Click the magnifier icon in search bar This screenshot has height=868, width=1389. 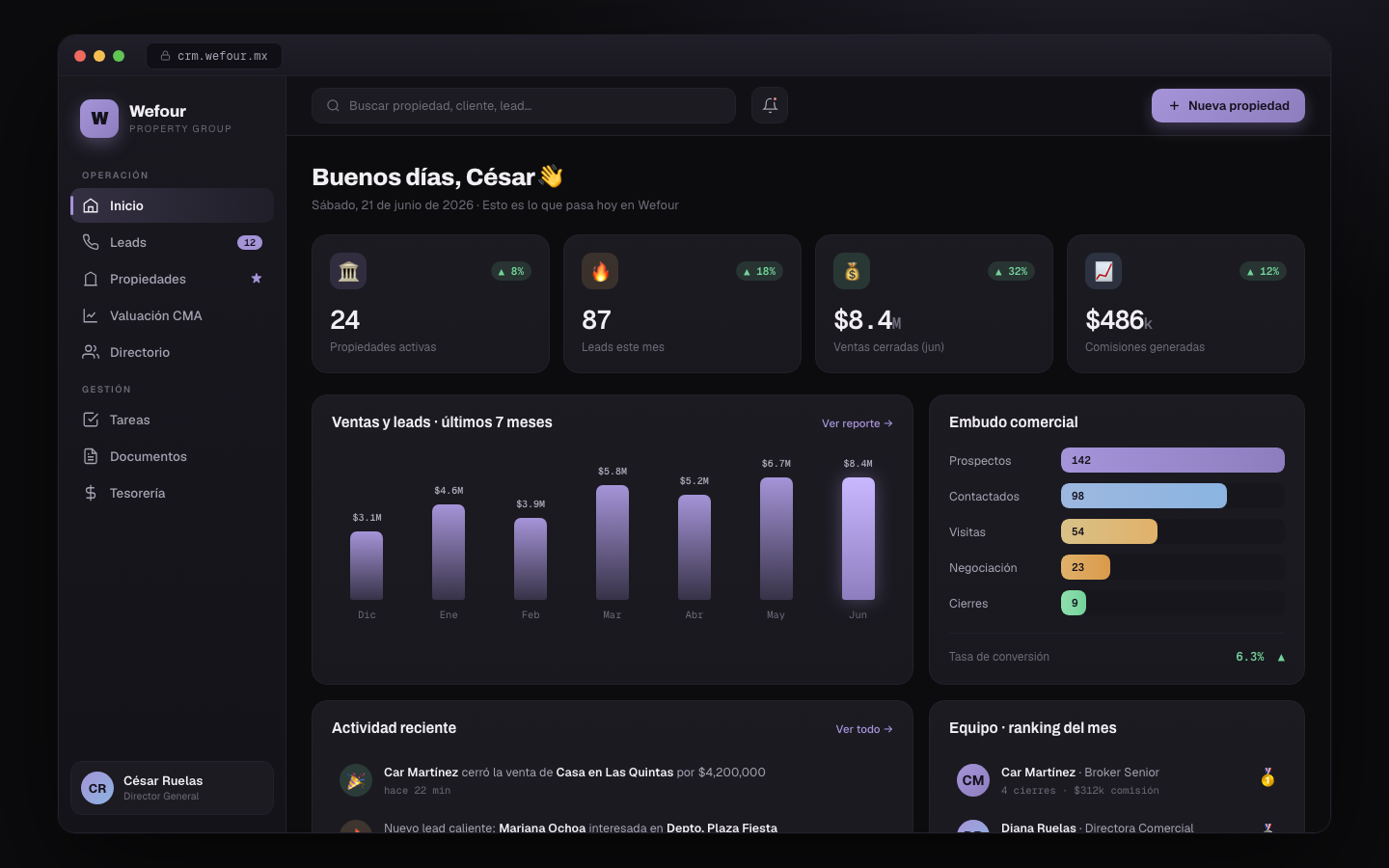coord(333,106)
